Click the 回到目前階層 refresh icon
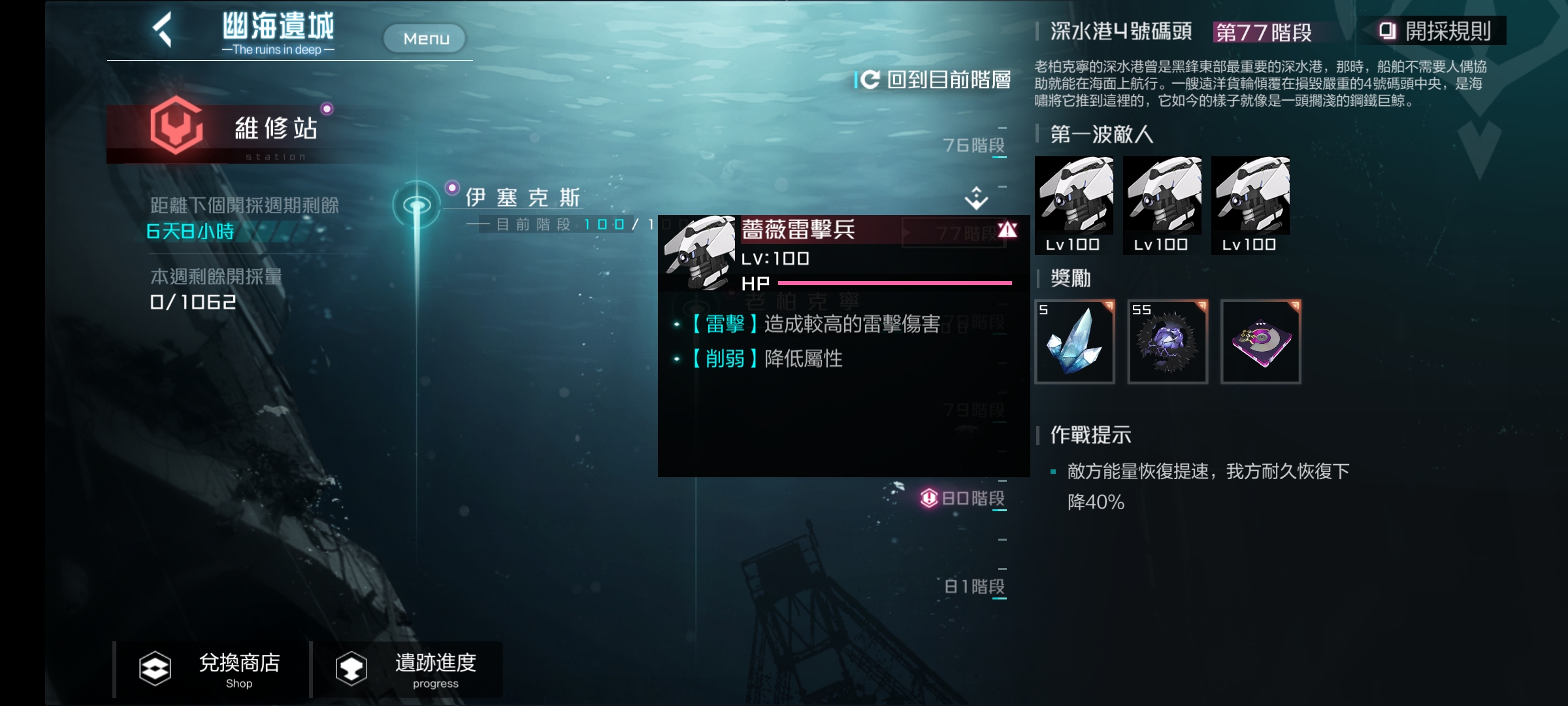This screenshot has width=1568, height=706. click(870, 80)
